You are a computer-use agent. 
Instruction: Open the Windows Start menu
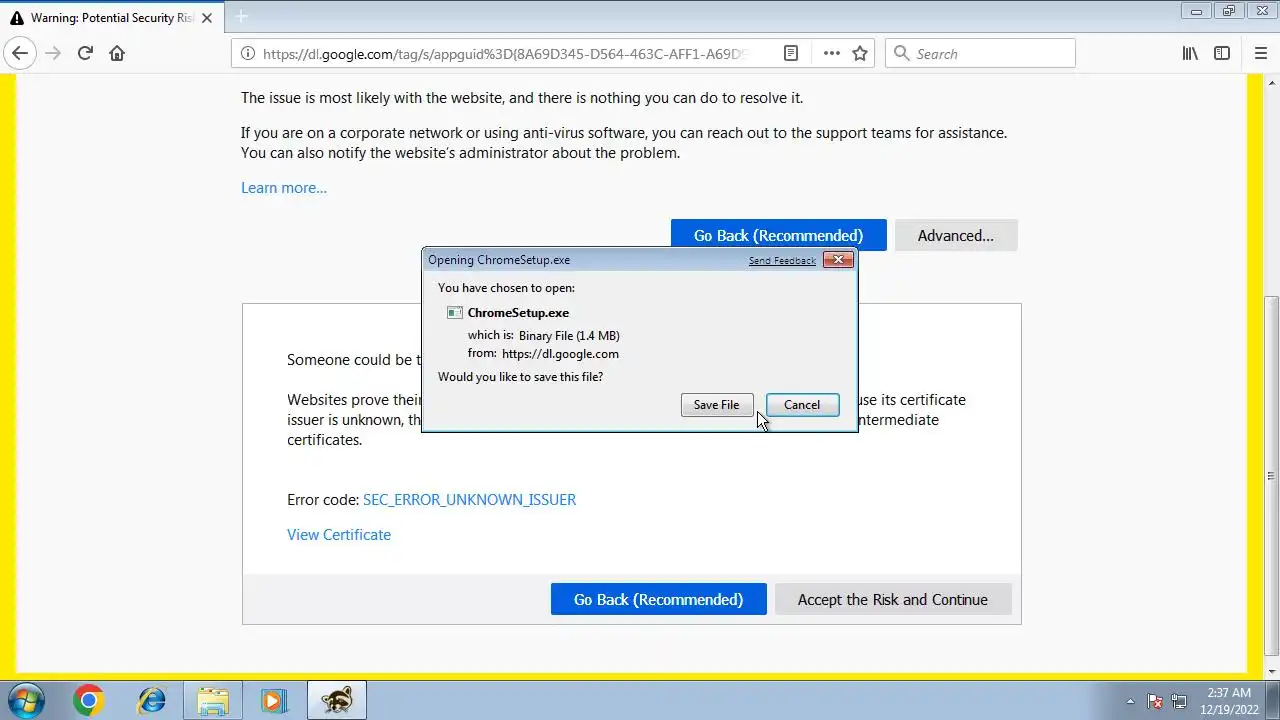point(27,700)
